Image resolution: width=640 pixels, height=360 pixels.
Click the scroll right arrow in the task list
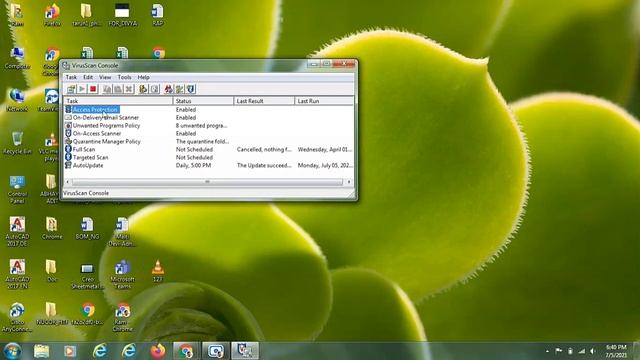[349, 182]
